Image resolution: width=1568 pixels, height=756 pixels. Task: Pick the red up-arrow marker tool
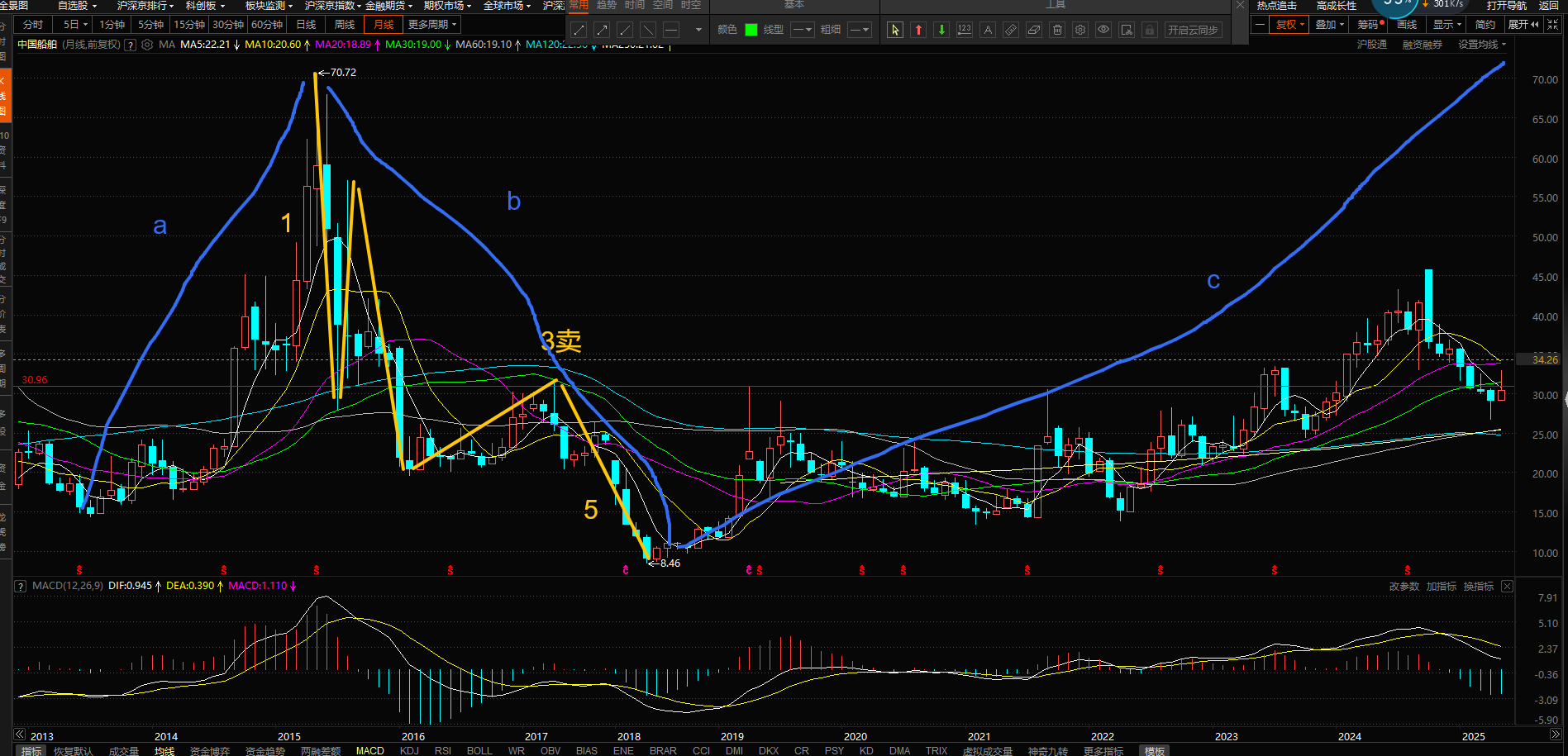917,30
